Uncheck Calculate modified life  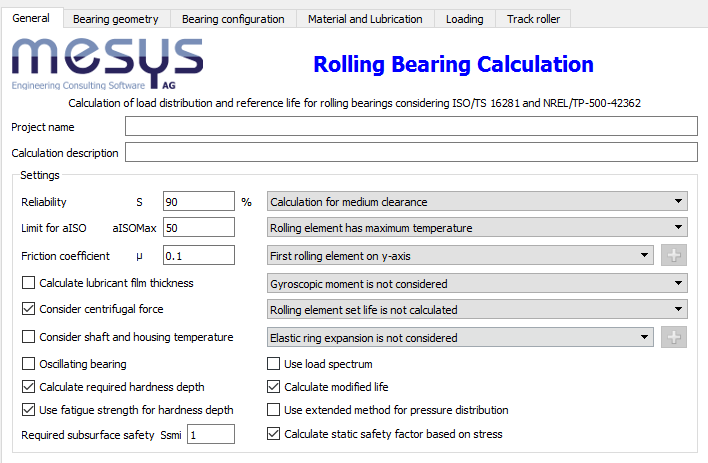tap(274, 387)
